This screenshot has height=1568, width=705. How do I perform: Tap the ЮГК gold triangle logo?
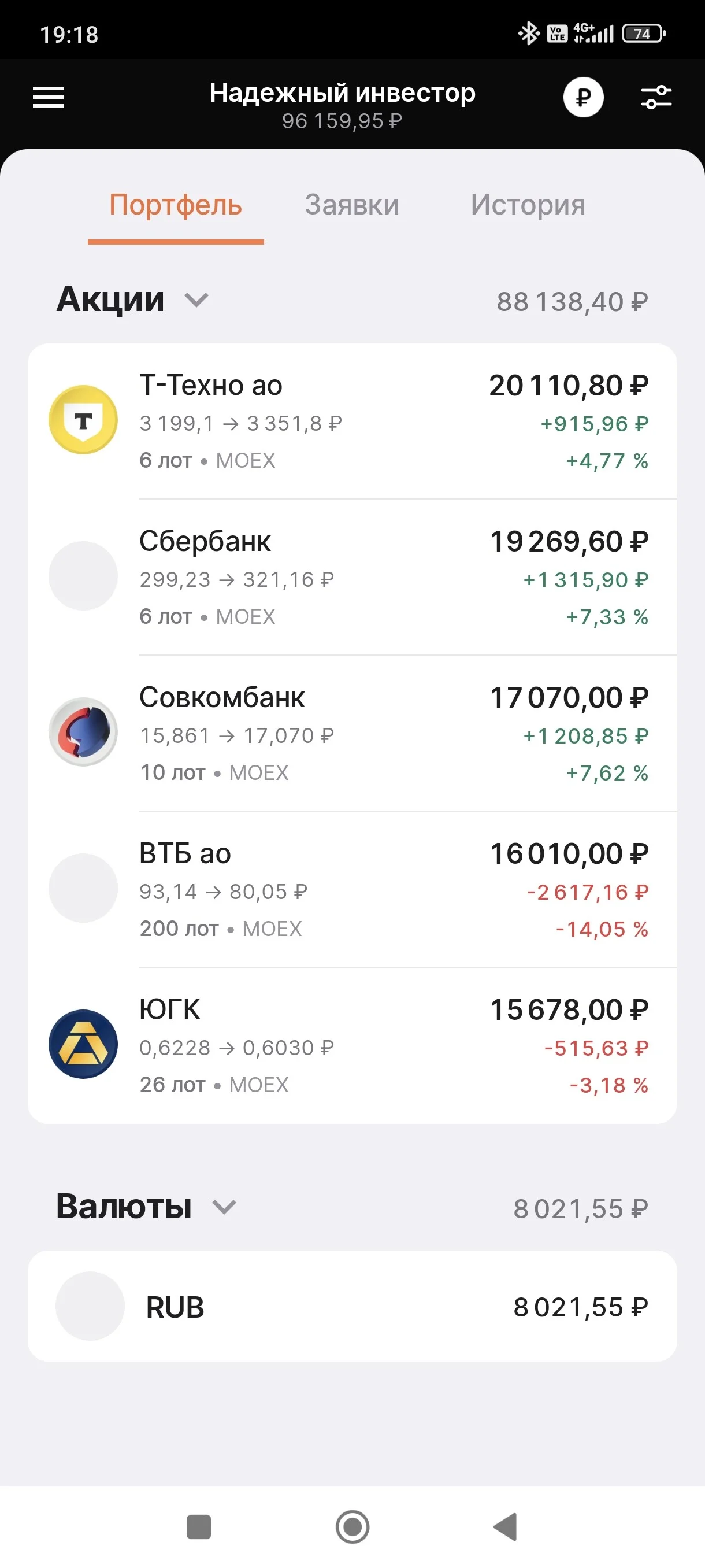(83, 1044)
